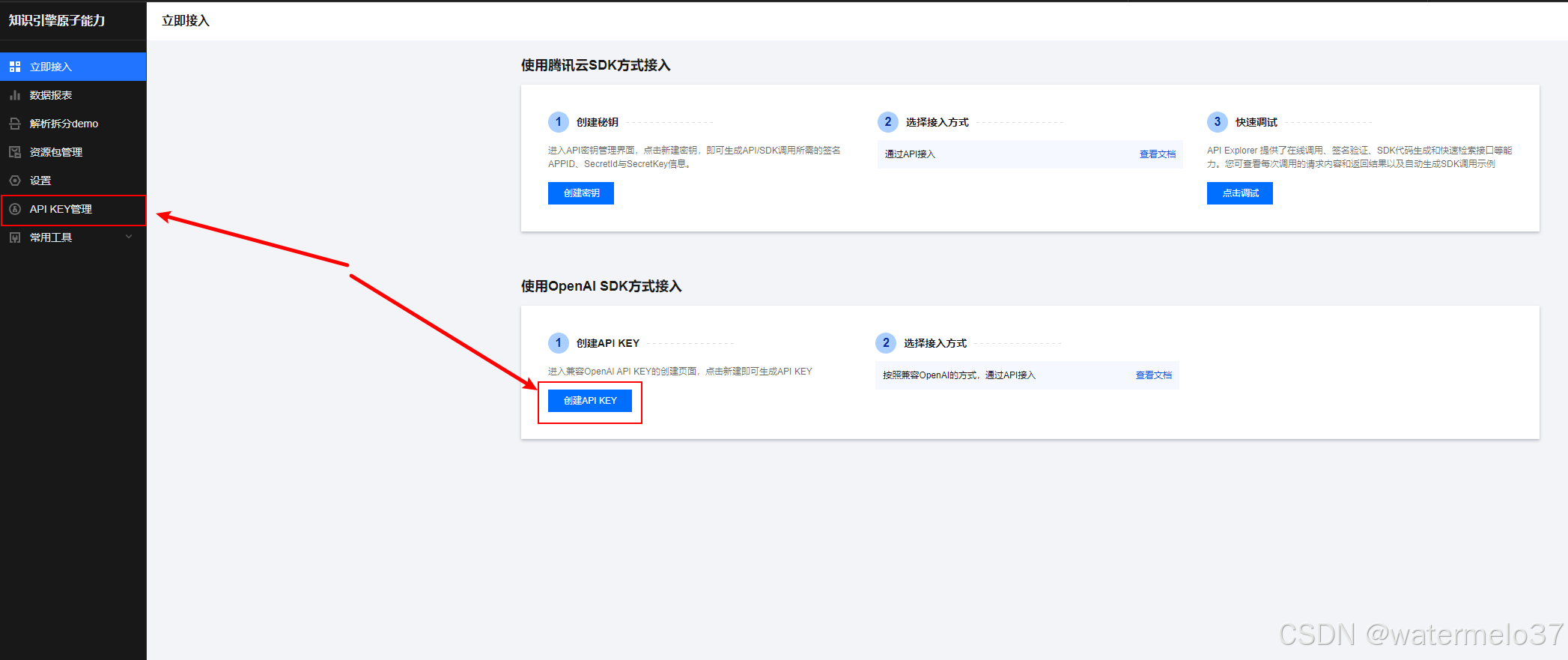Viewport: 1568px width, 660px height.
Task: Select the 解析拆分demo menu entry
Action: point(64,124)
